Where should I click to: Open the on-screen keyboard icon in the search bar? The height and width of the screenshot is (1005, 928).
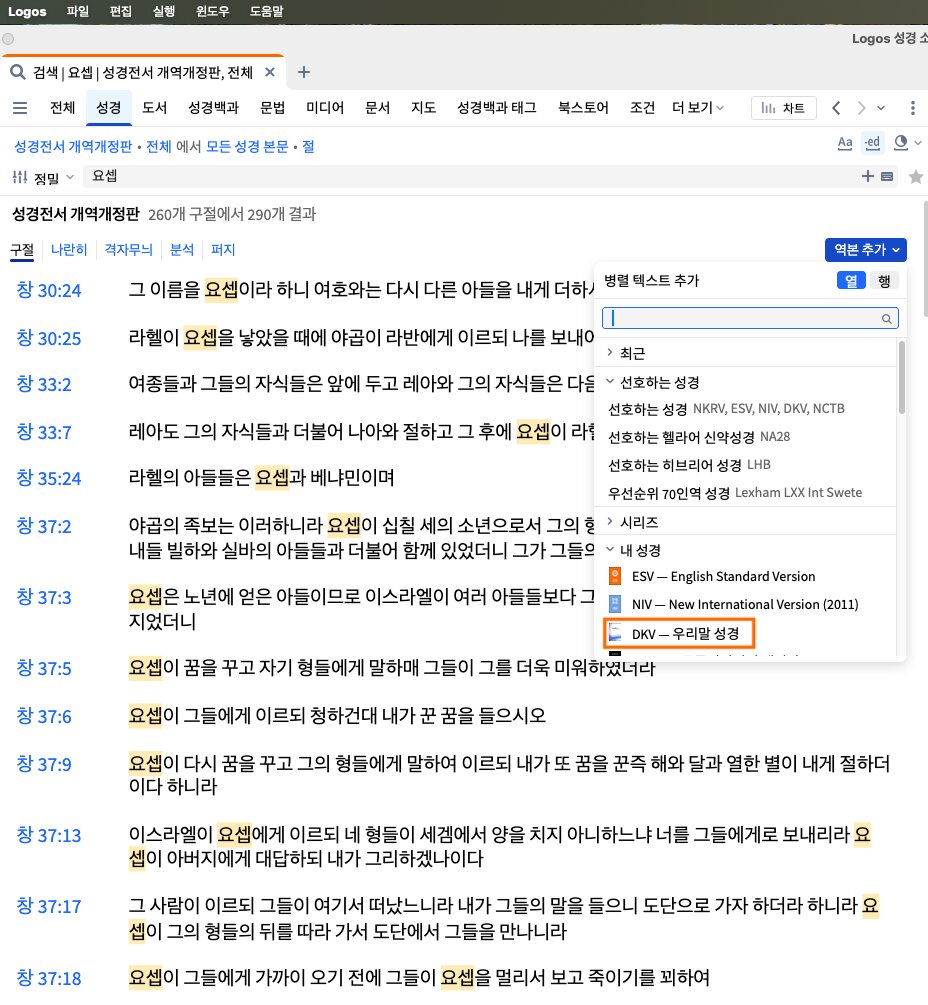[x=887, y=176]
